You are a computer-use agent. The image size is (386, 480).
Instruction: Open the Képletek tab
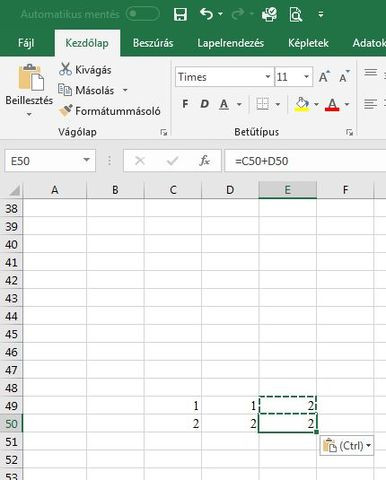point(308,43)
